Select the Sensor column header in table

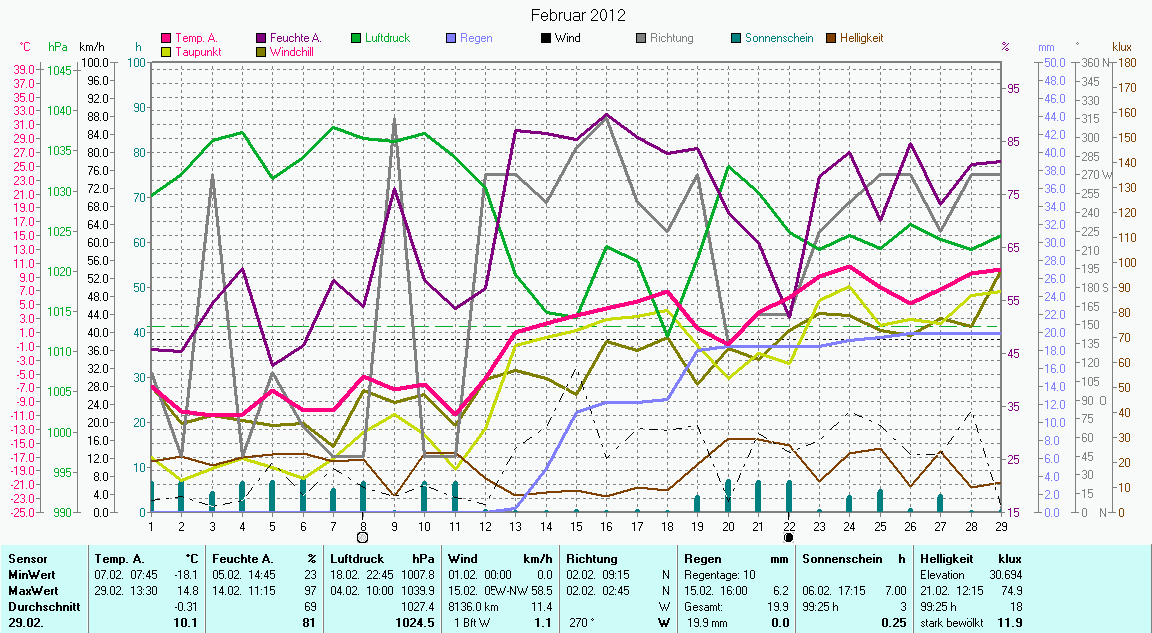point(26,559)
